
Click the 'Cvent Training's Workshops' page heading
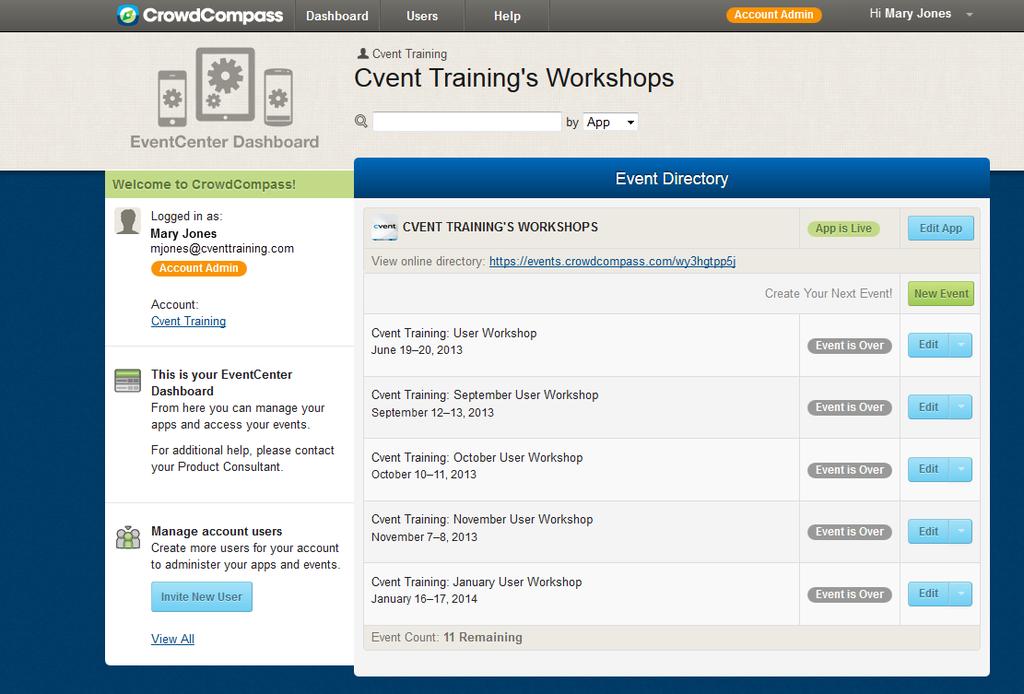[514, 78]
